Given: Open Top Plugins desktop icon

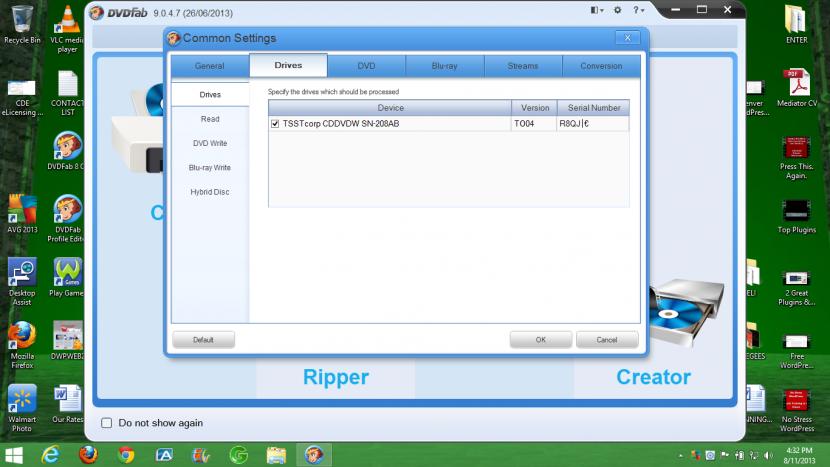Looking at the screenshot, I should (x=796, y=217).
